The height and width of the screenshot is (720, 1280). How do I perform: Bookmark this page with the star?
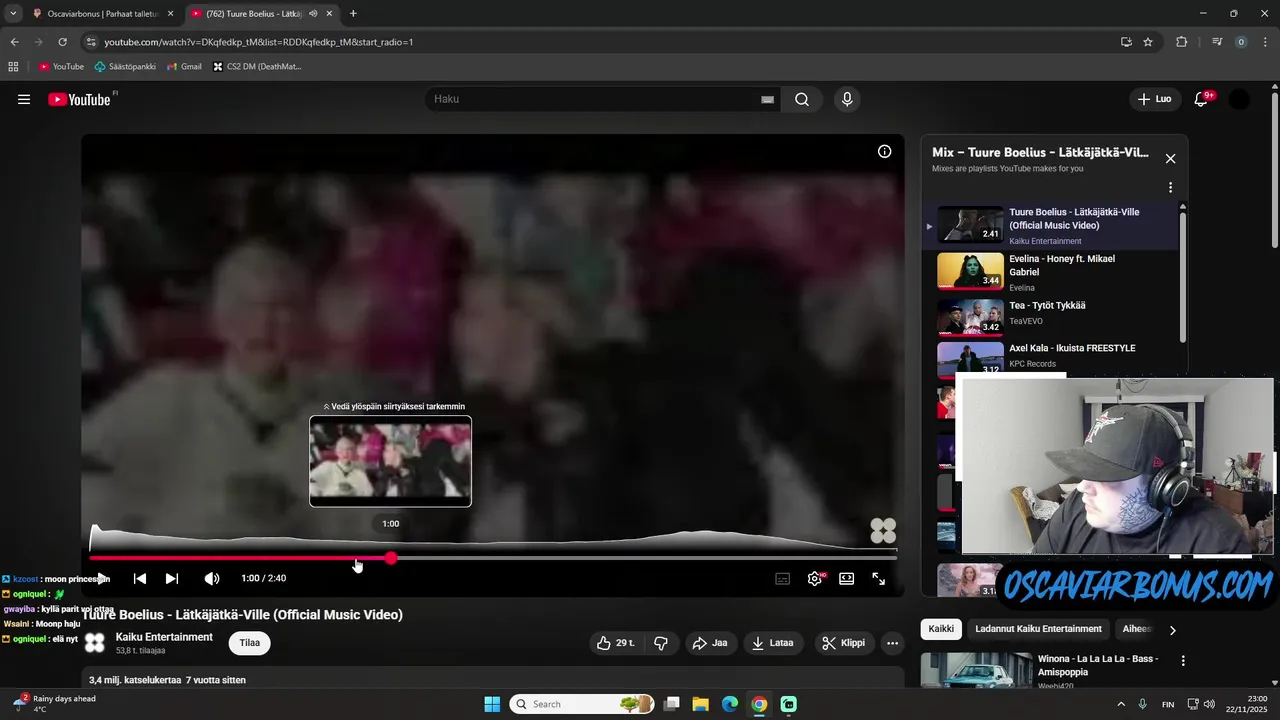pos(1148,42)
